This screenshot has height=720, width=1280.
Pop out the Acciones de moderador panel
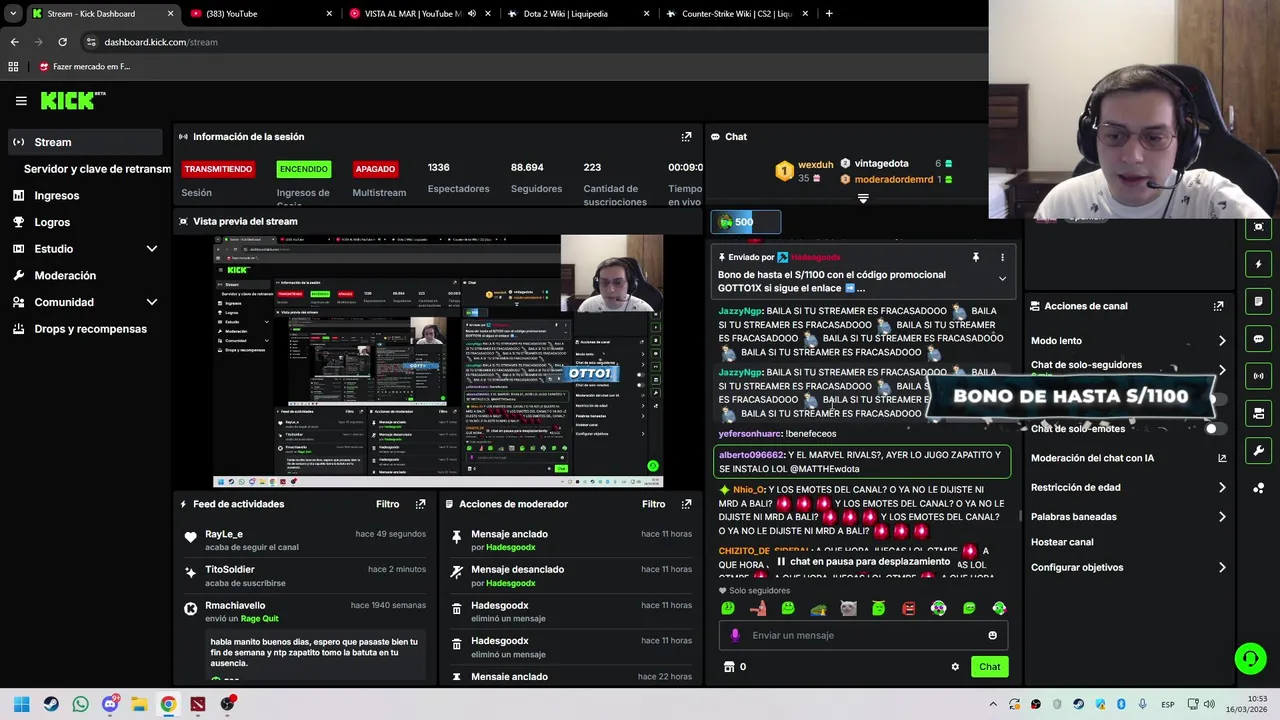[686, 504]
